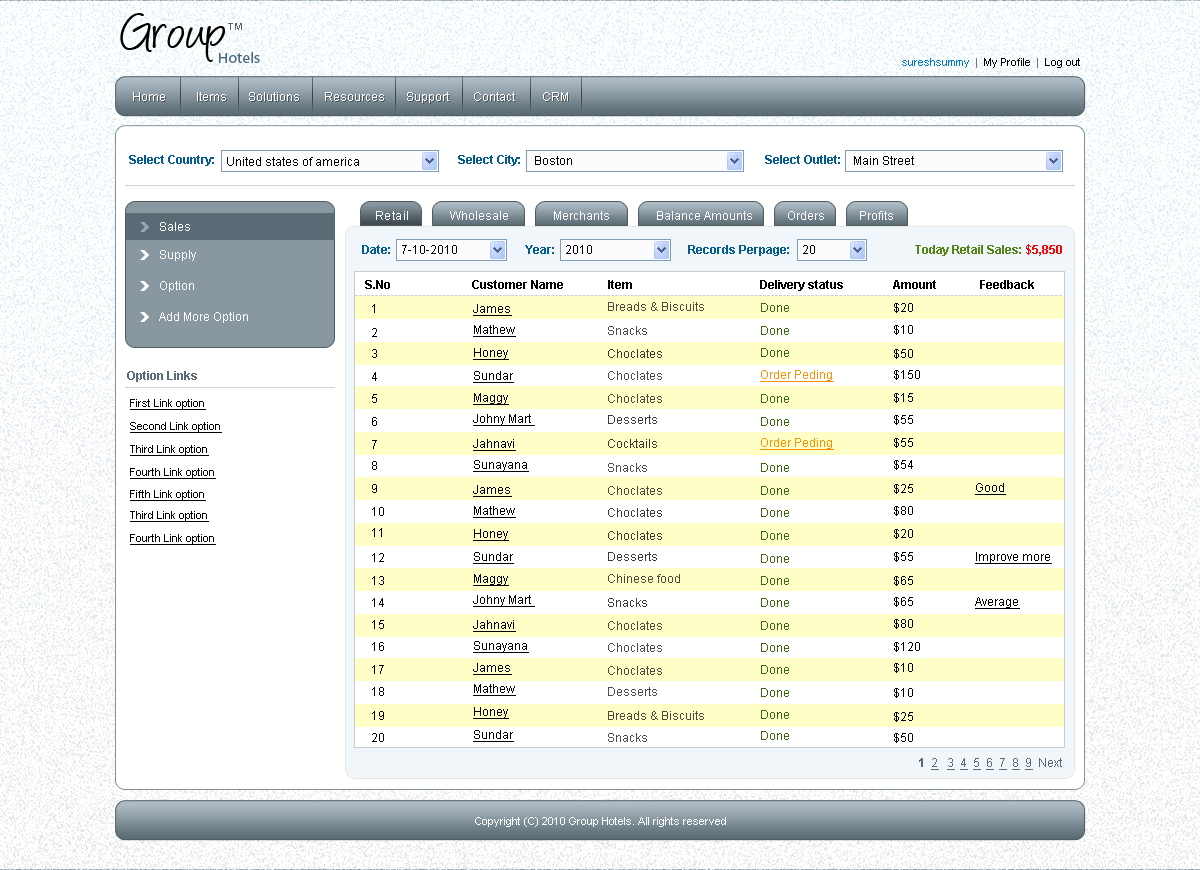The image size is (1200, 870).
Task: Switch to the Wholesale tab
Action: click(479, 215)
